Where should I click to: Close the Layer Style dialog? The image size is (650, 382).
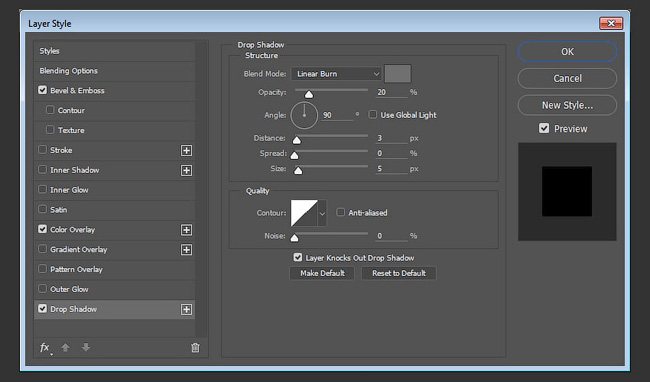click(611, 23)
